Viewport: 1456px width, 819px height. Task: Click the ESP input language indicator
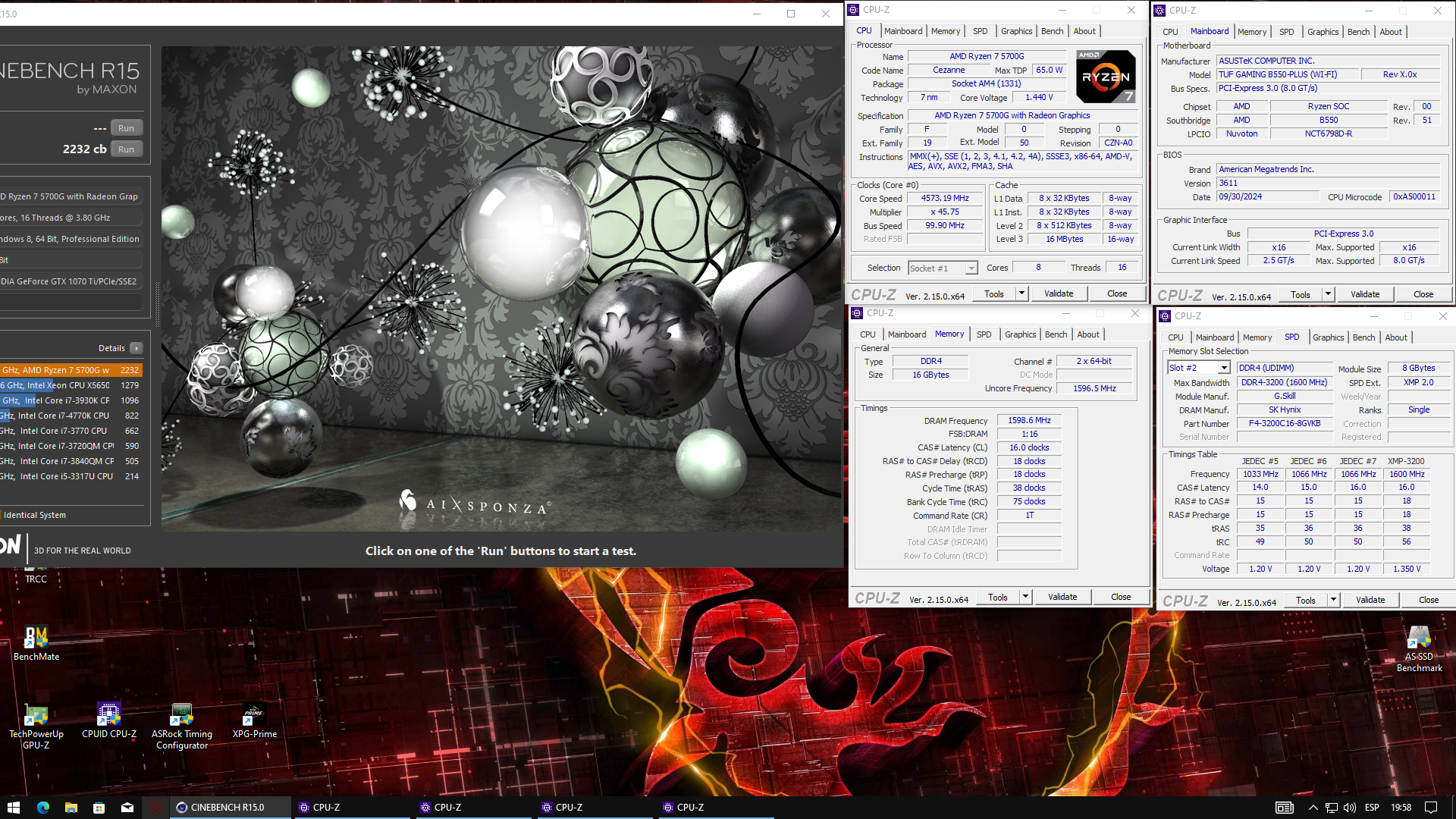click(1372, 808)
